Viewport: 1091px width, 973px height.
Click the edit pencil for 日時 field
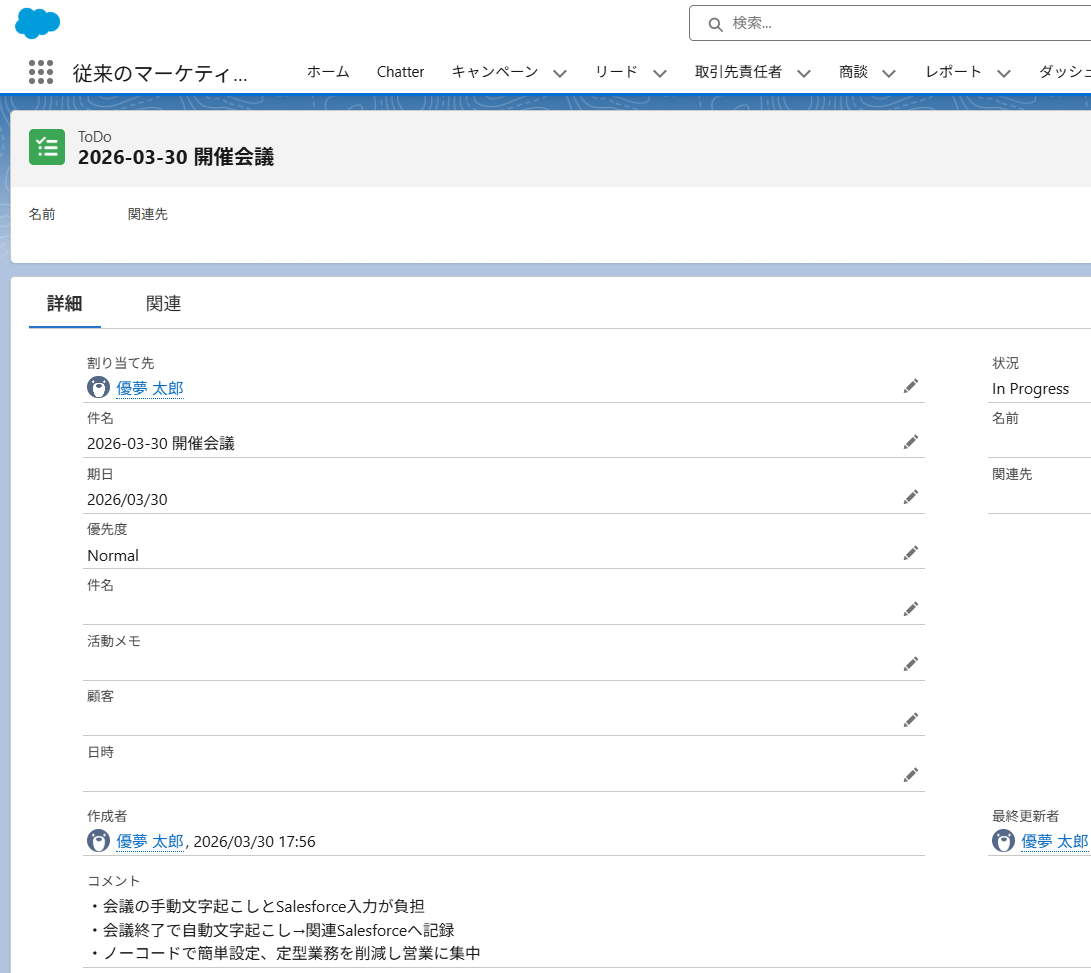pos(910,774)
